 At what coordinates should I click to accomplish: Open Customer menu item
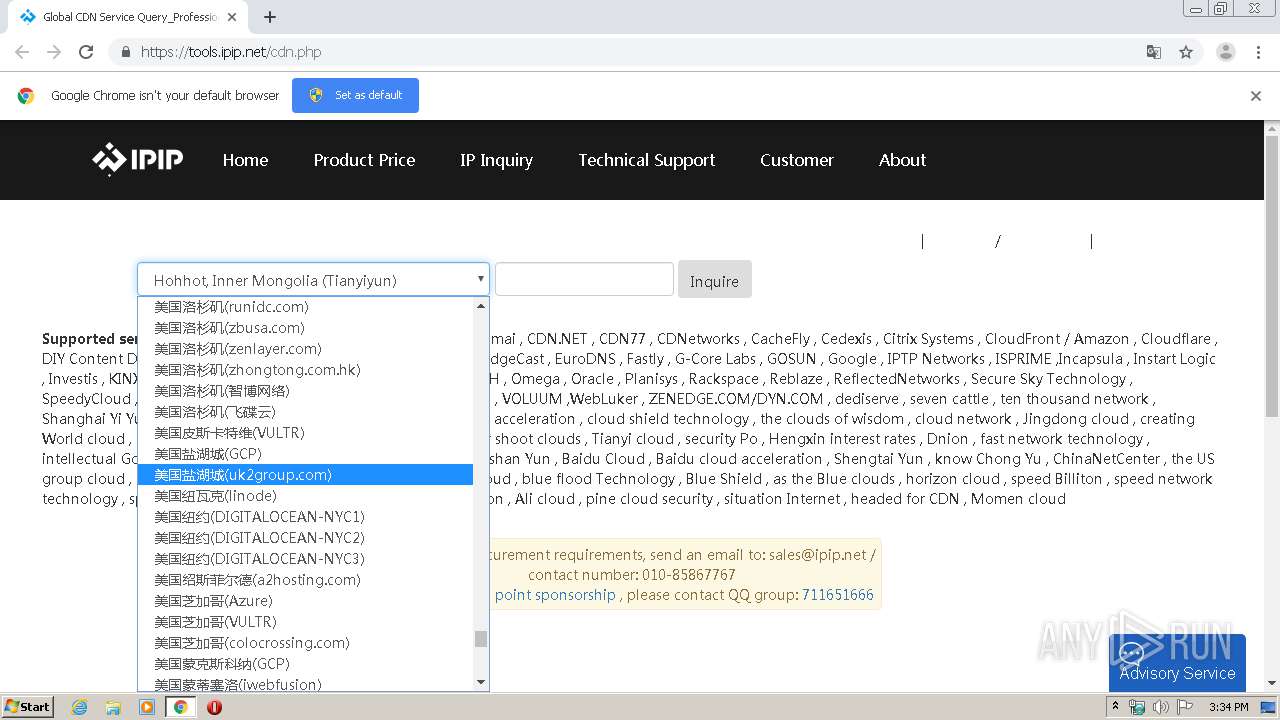[x=797, y=160]
